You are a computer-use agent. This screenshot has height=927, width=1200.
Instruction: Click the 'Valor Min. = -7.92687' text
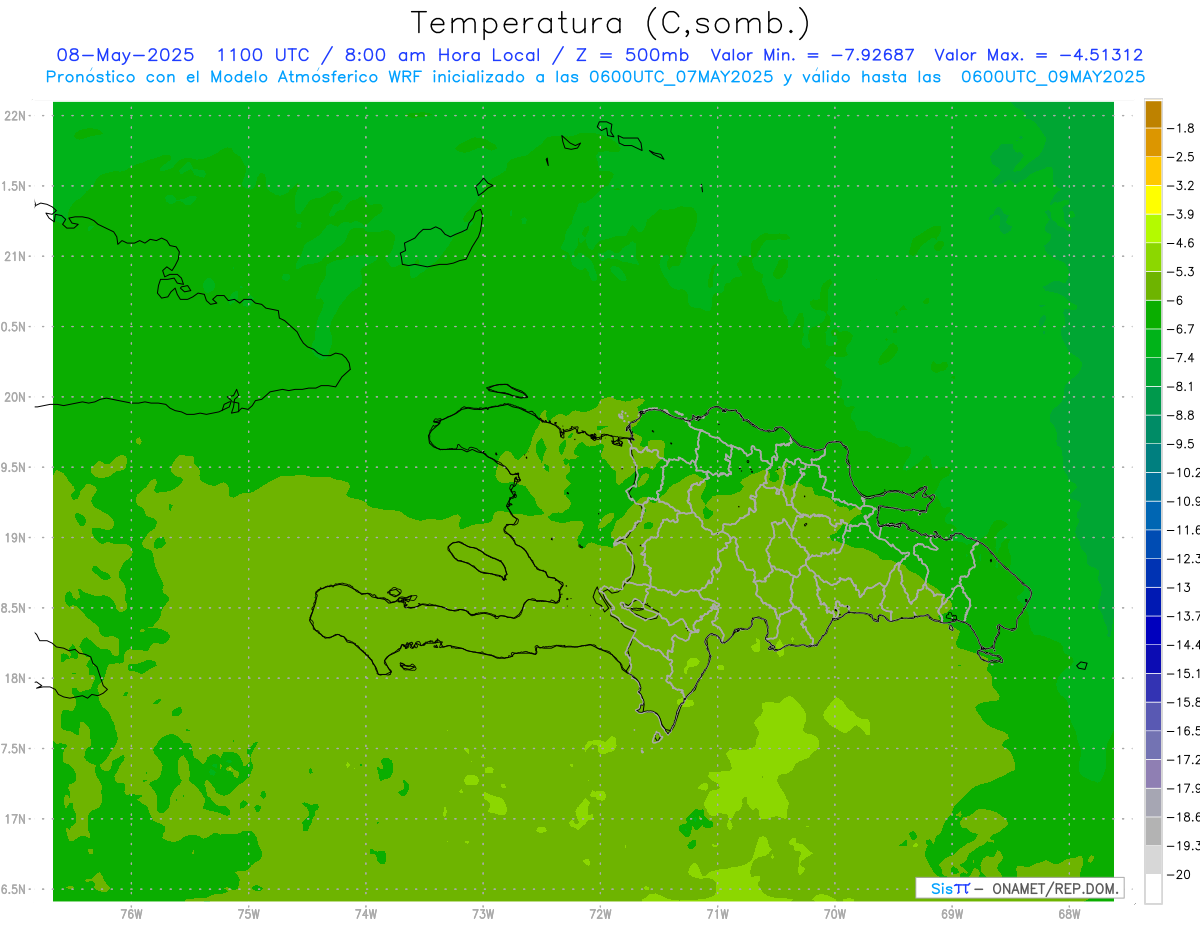(812, 56)
